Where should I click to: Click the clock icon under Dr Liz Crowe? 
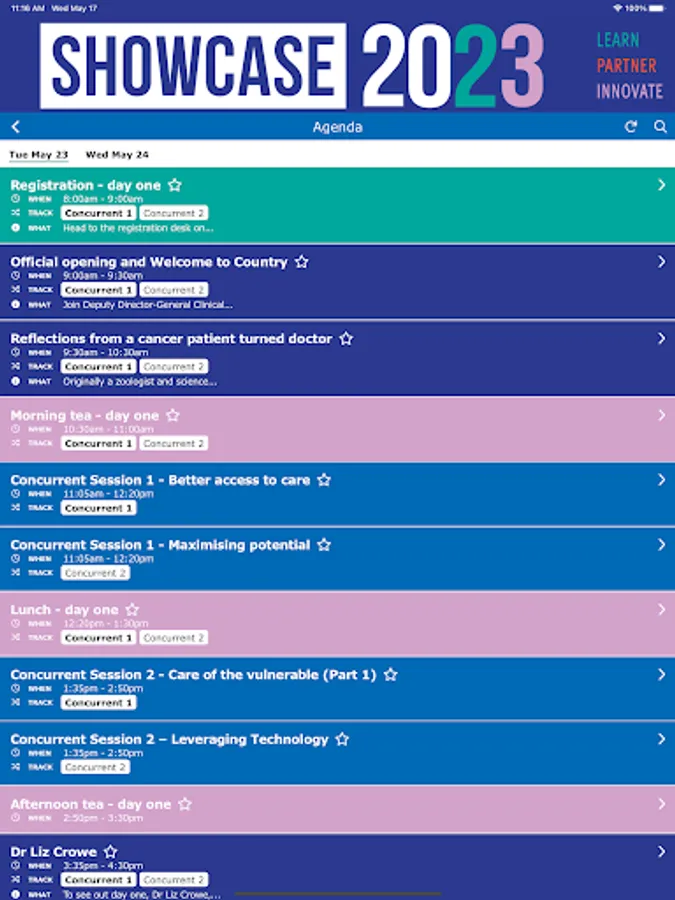[15, 865]
